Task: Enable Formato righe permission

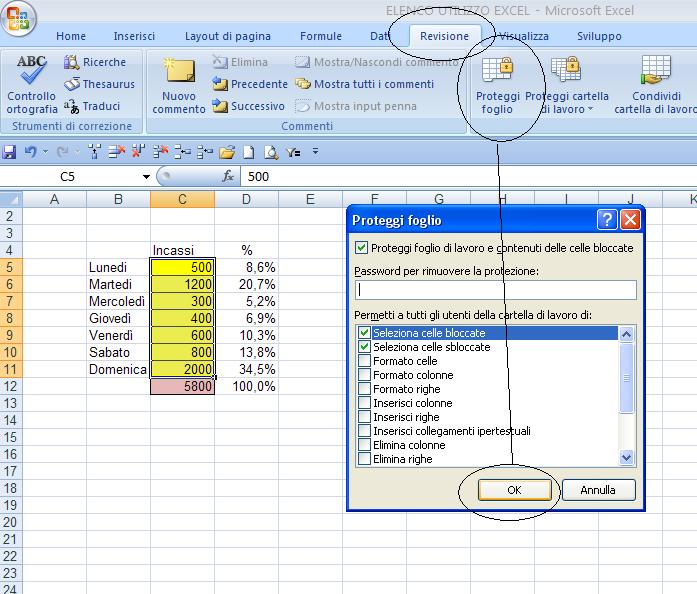Action: 365,389
